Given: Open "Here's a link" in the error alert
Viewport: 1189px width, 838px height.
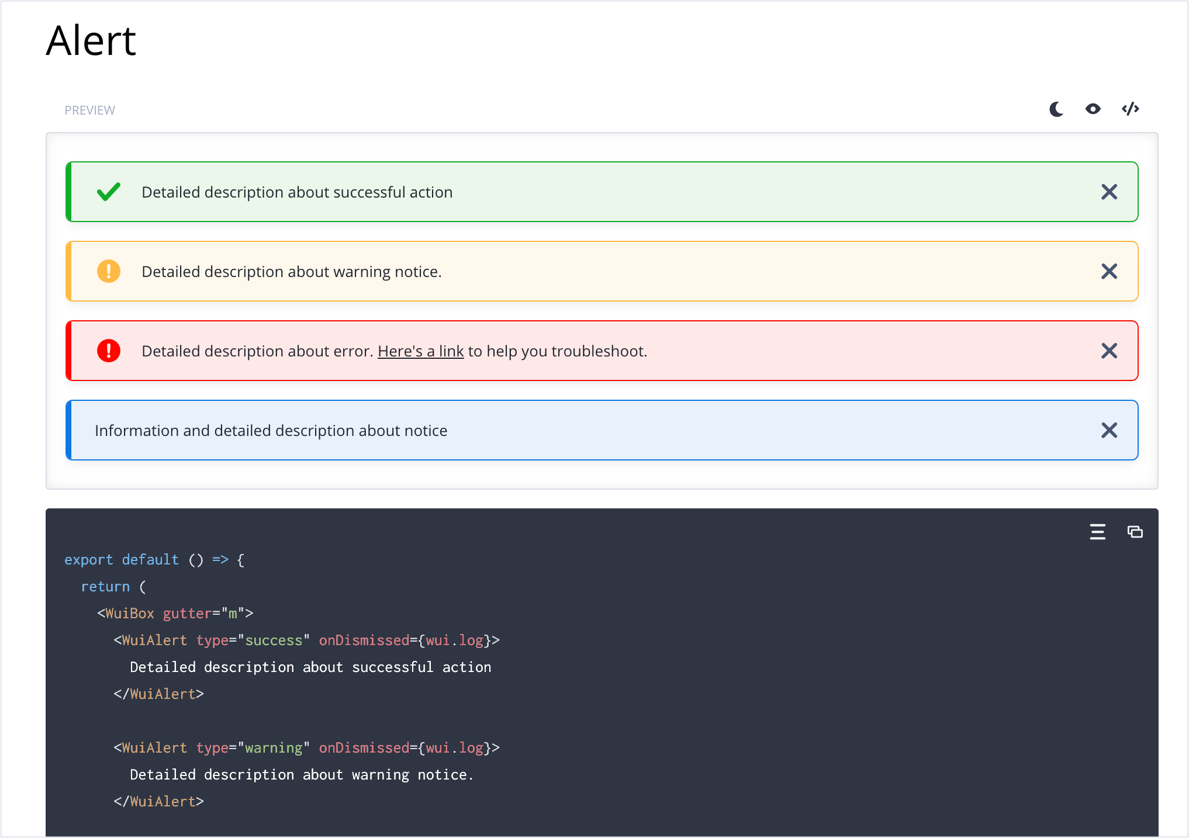Looking at the screenshot, I should [x=420, y=351].
